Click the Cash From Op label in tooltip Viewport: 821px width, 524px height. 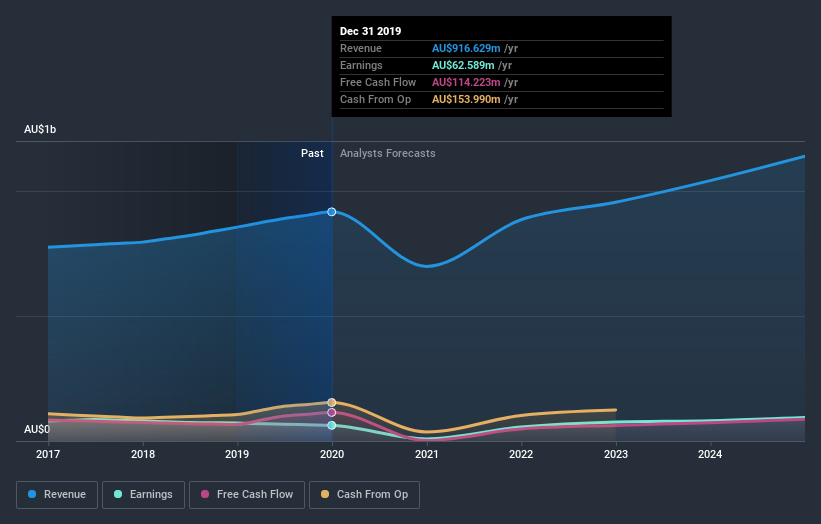coord(375,99)
